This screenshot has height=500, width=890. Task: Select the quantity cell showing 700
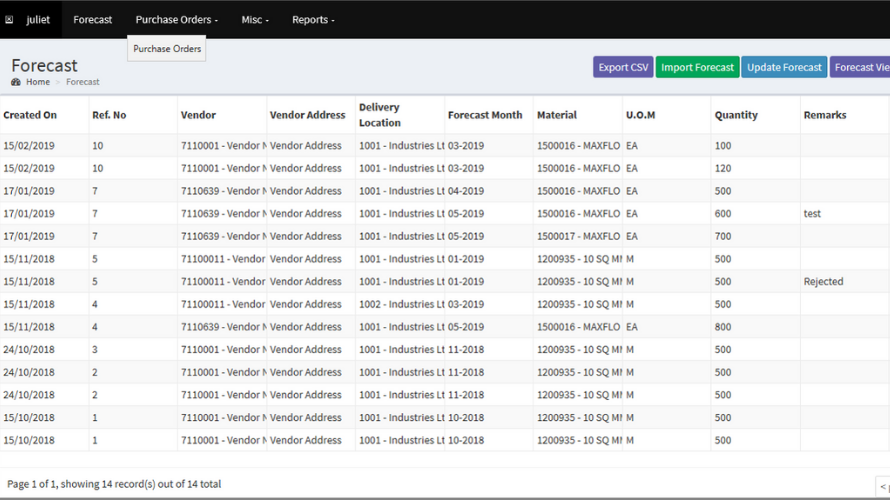pyautogui.click(x=755, y=237)
